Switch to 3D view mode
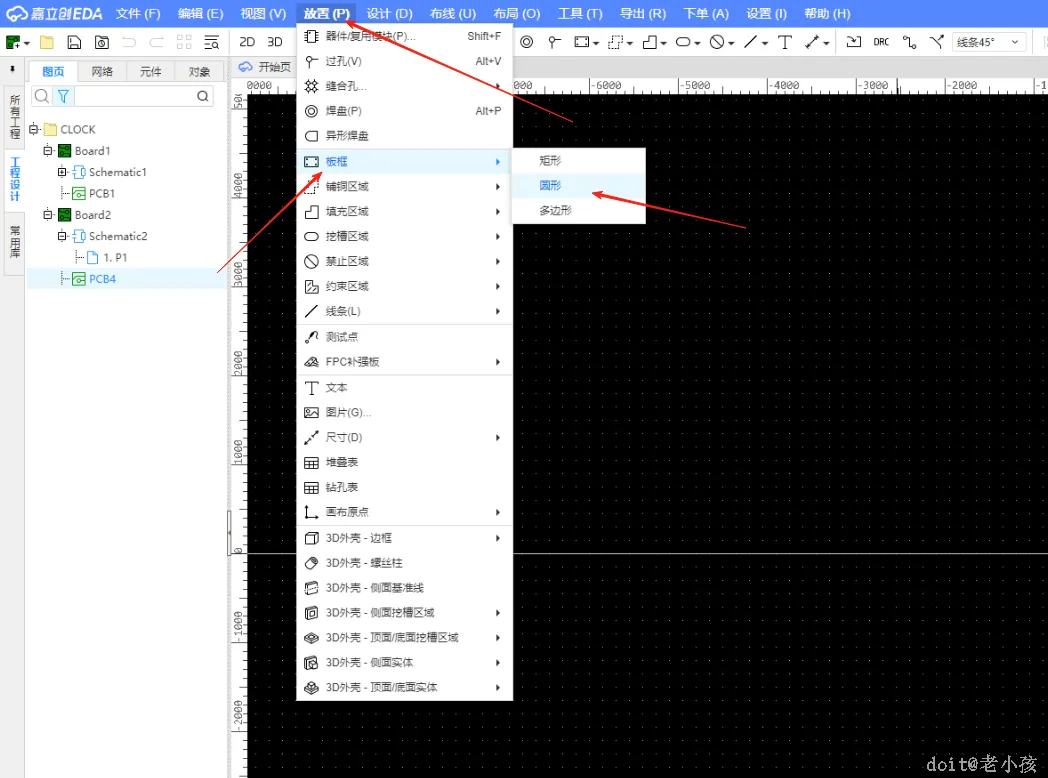1048x778 pixels. click(x=275, y=42)
